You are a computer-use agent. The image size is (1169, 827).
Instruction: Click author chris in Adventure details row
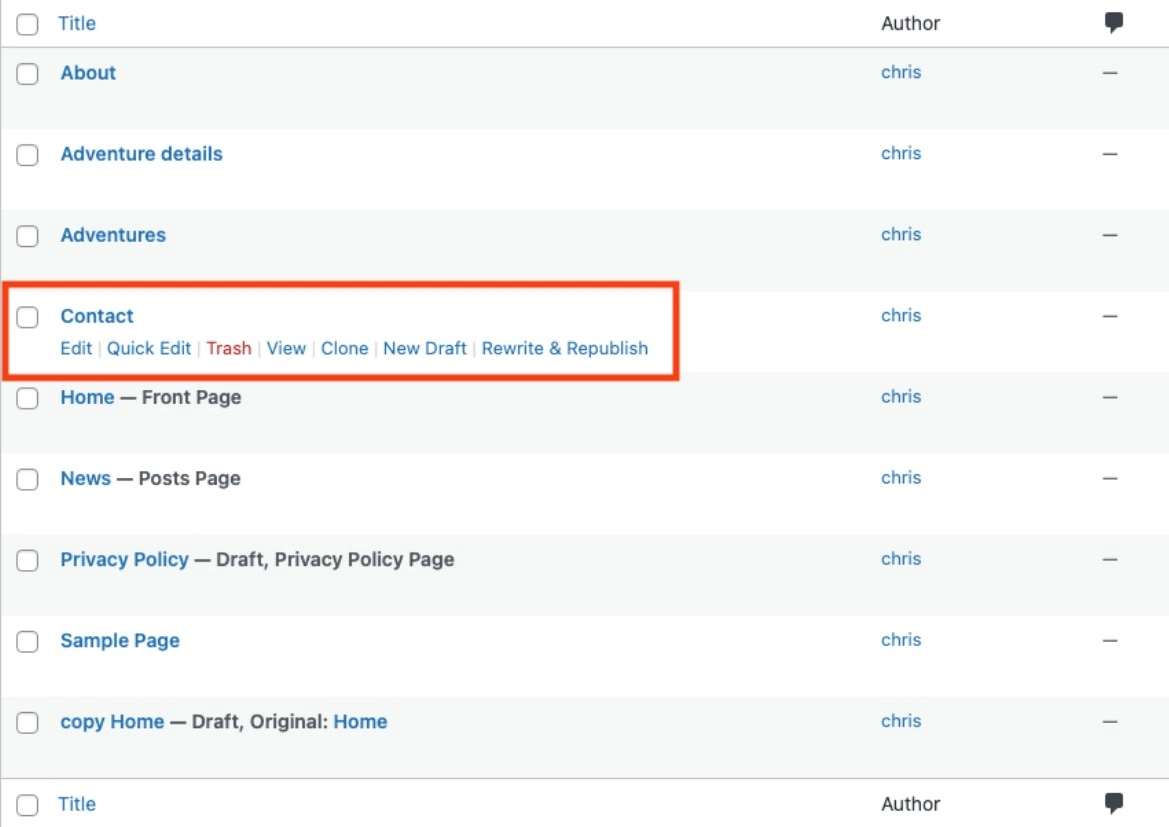(x=901, y=154)
